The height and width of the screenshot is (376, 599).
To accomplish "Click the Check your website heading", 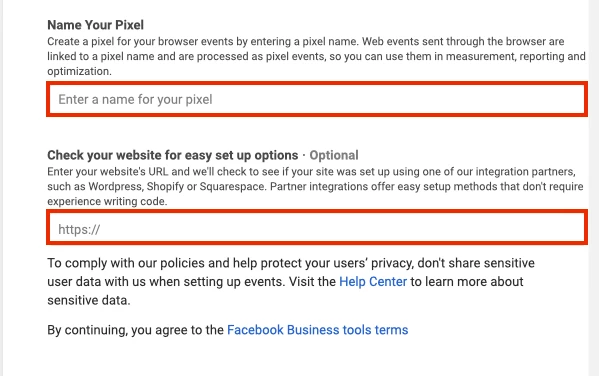I will [x=173, y=155].
